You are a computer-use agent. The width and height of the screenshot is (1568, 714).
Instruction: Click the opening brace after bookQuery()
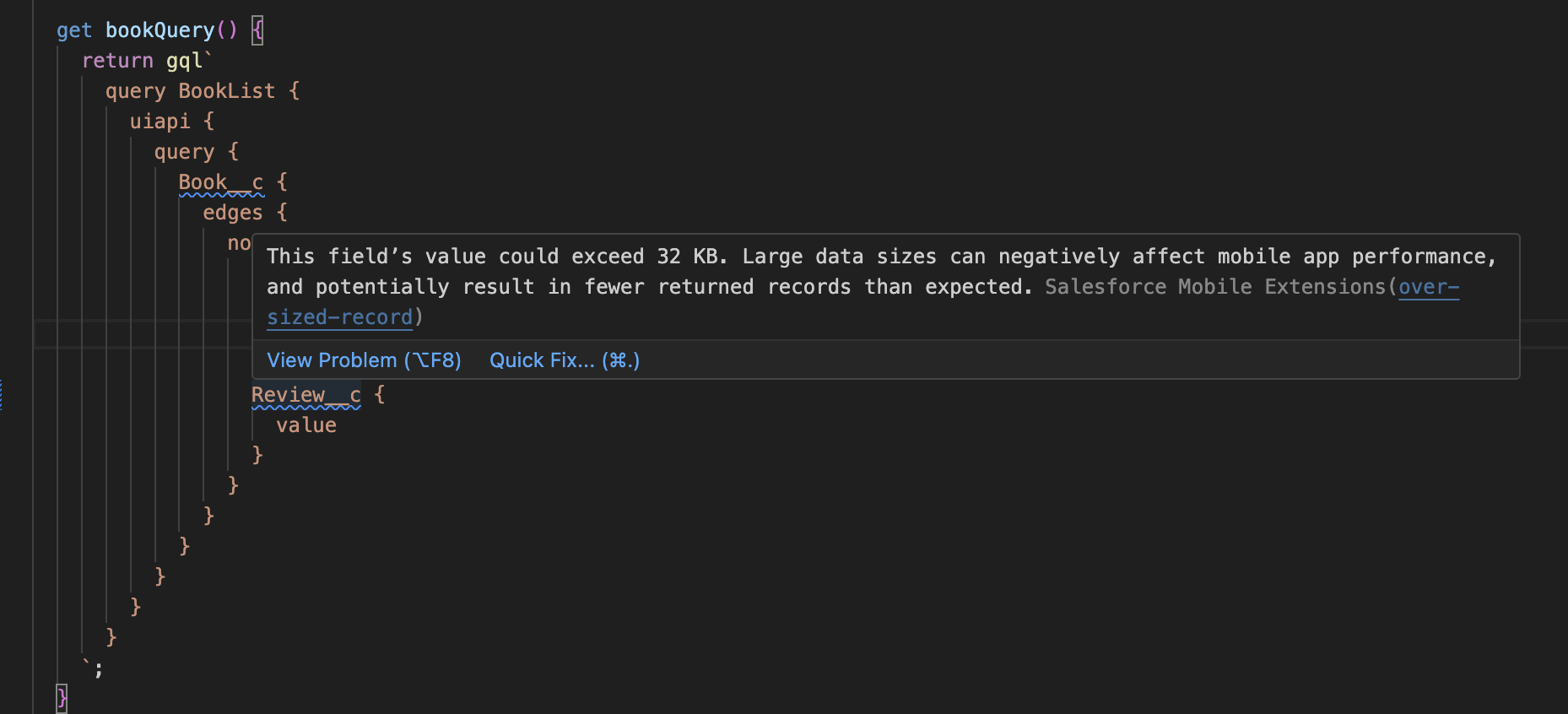point(257,30)
